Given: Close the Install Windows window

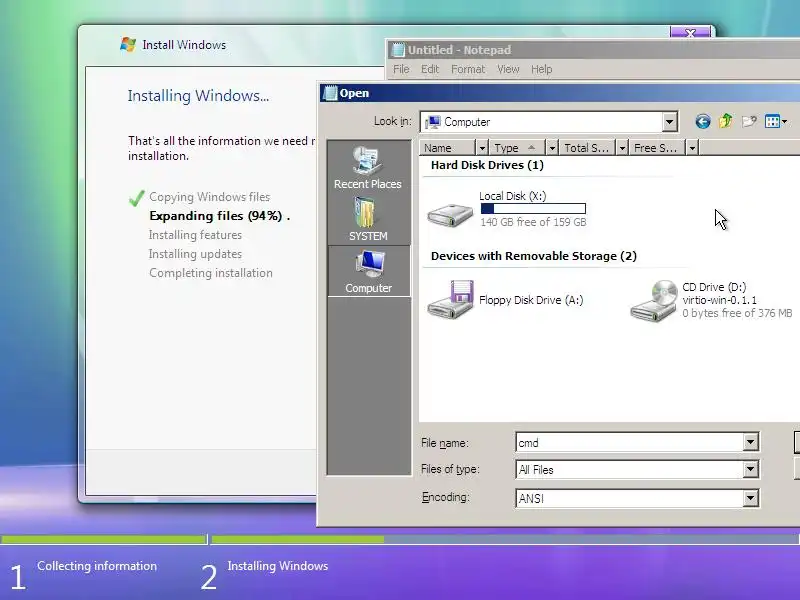Looking at the screenshot, I should coord(690,33).
